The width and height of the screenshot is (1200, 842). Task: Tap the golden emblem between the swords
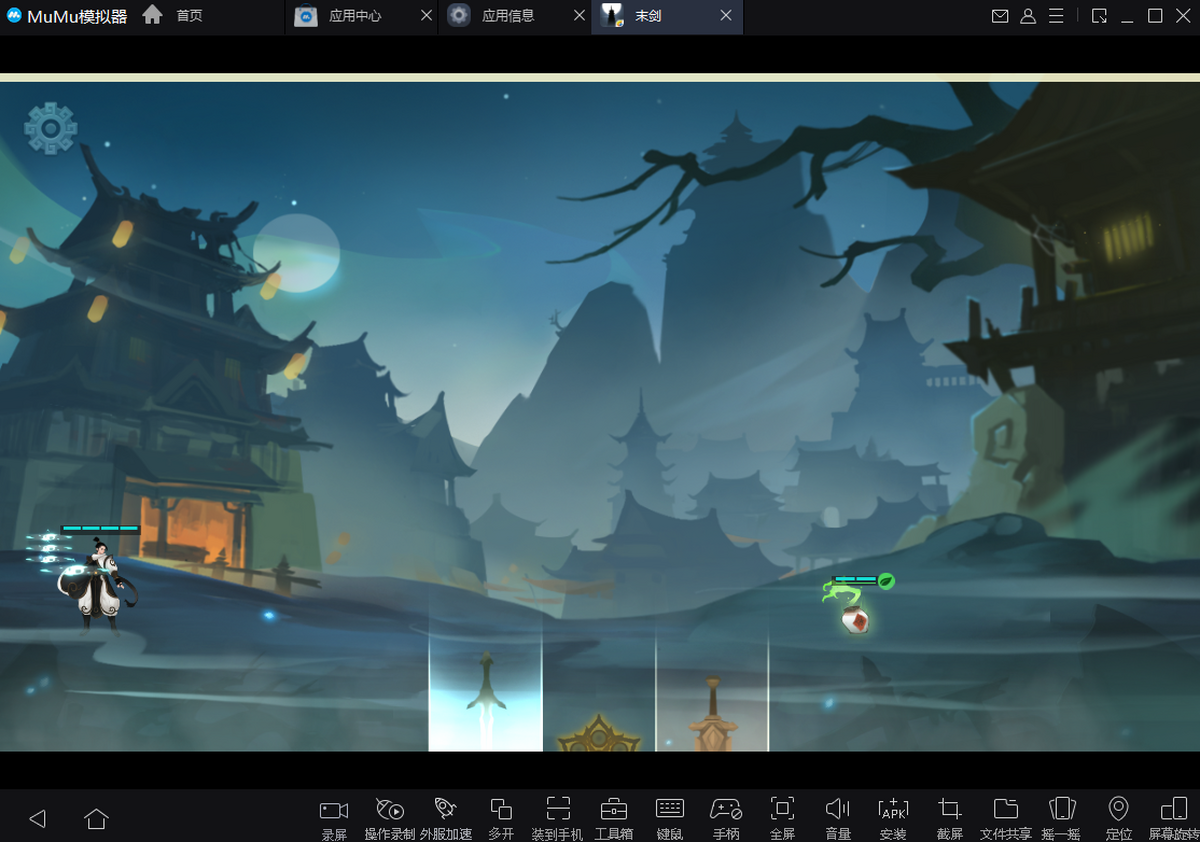click(x=599, y=734)
